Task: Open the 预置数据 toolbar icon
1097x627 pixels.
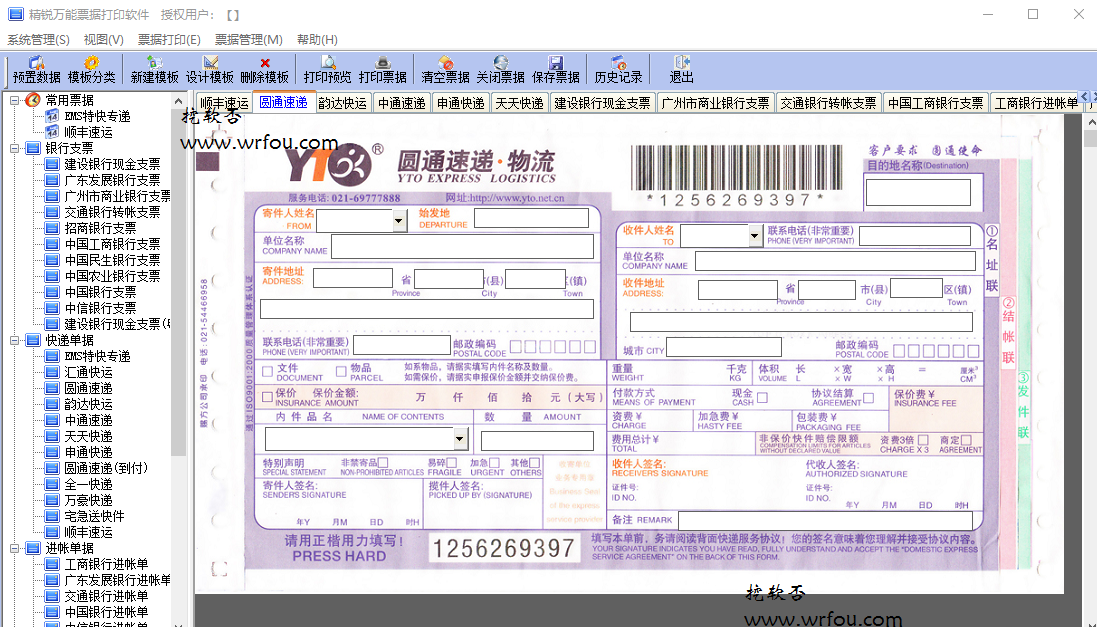Action: [x=36, y=70]
